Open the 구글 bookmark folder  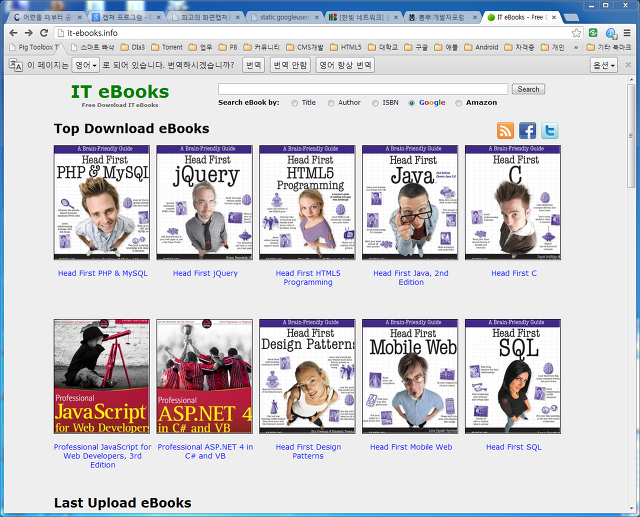pos(416,47)
